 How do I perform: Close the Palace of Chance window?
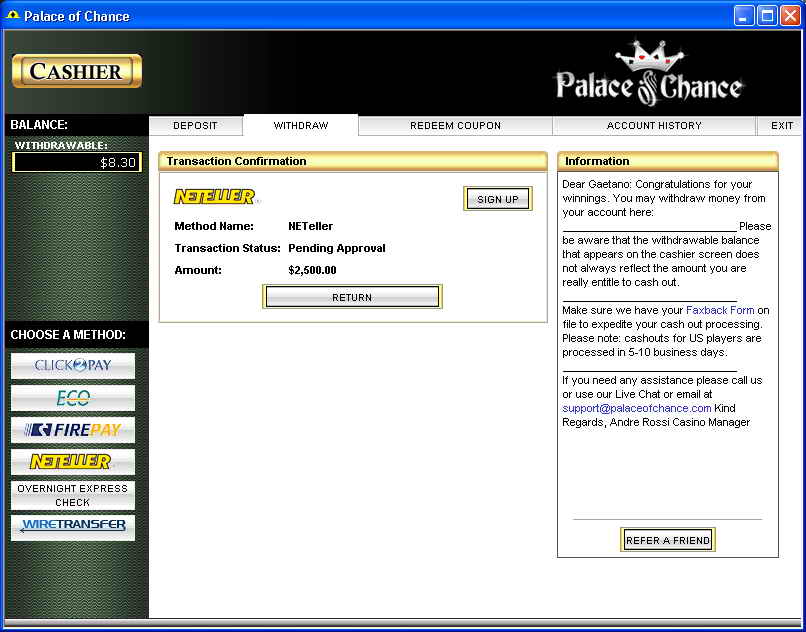(790, 16)
